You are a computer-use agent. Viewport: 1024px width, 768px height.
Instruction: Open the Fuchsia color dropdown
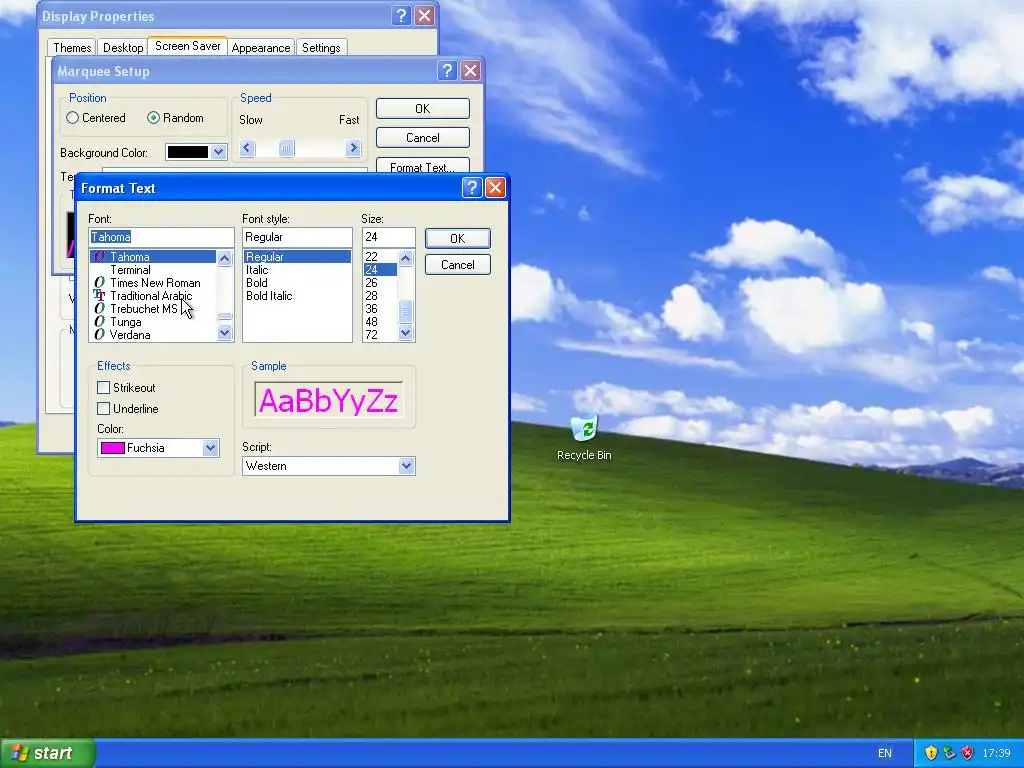click(210, 448)
